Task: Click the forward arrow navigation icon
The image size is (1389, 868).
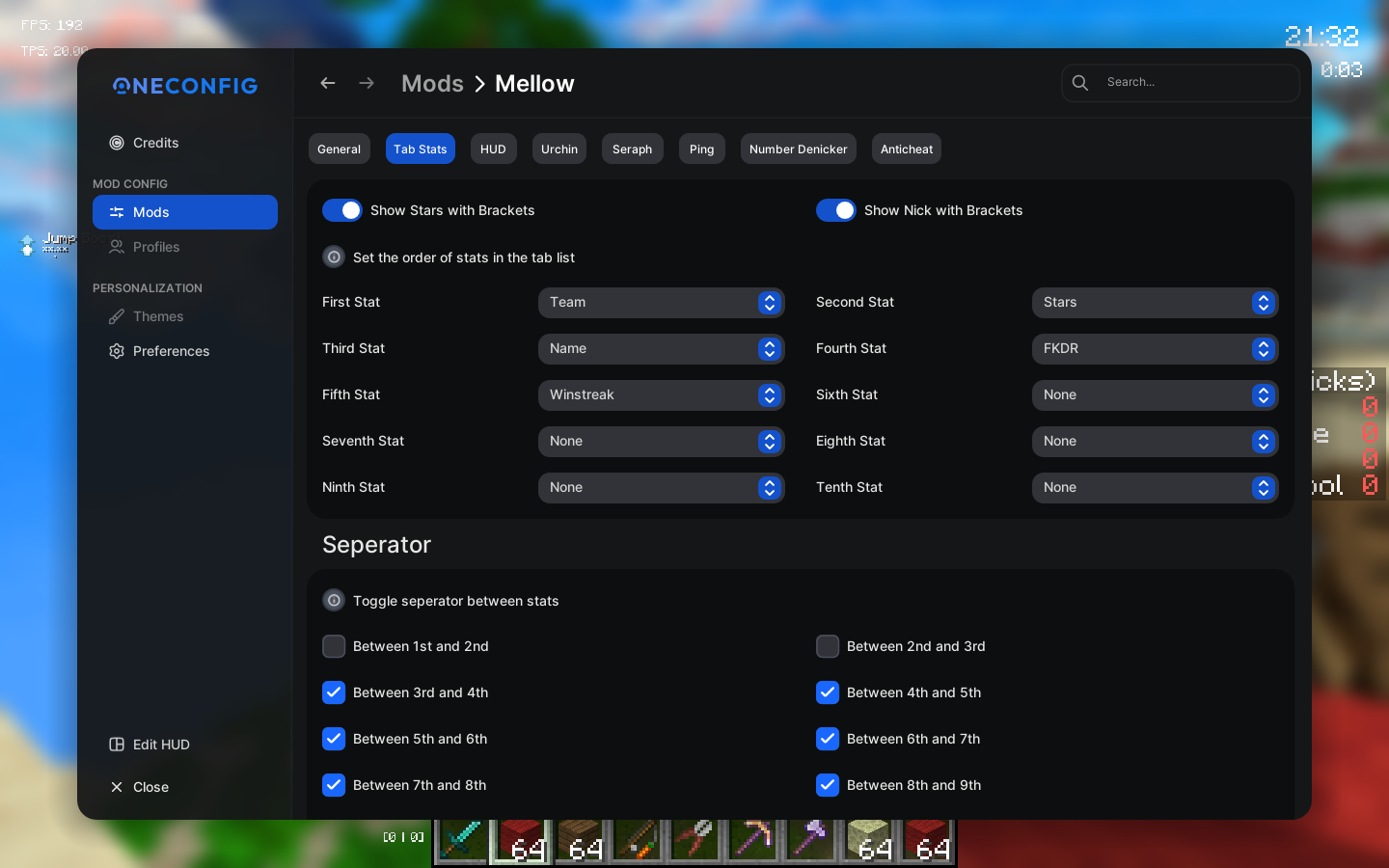Action: tap(367, 83)
